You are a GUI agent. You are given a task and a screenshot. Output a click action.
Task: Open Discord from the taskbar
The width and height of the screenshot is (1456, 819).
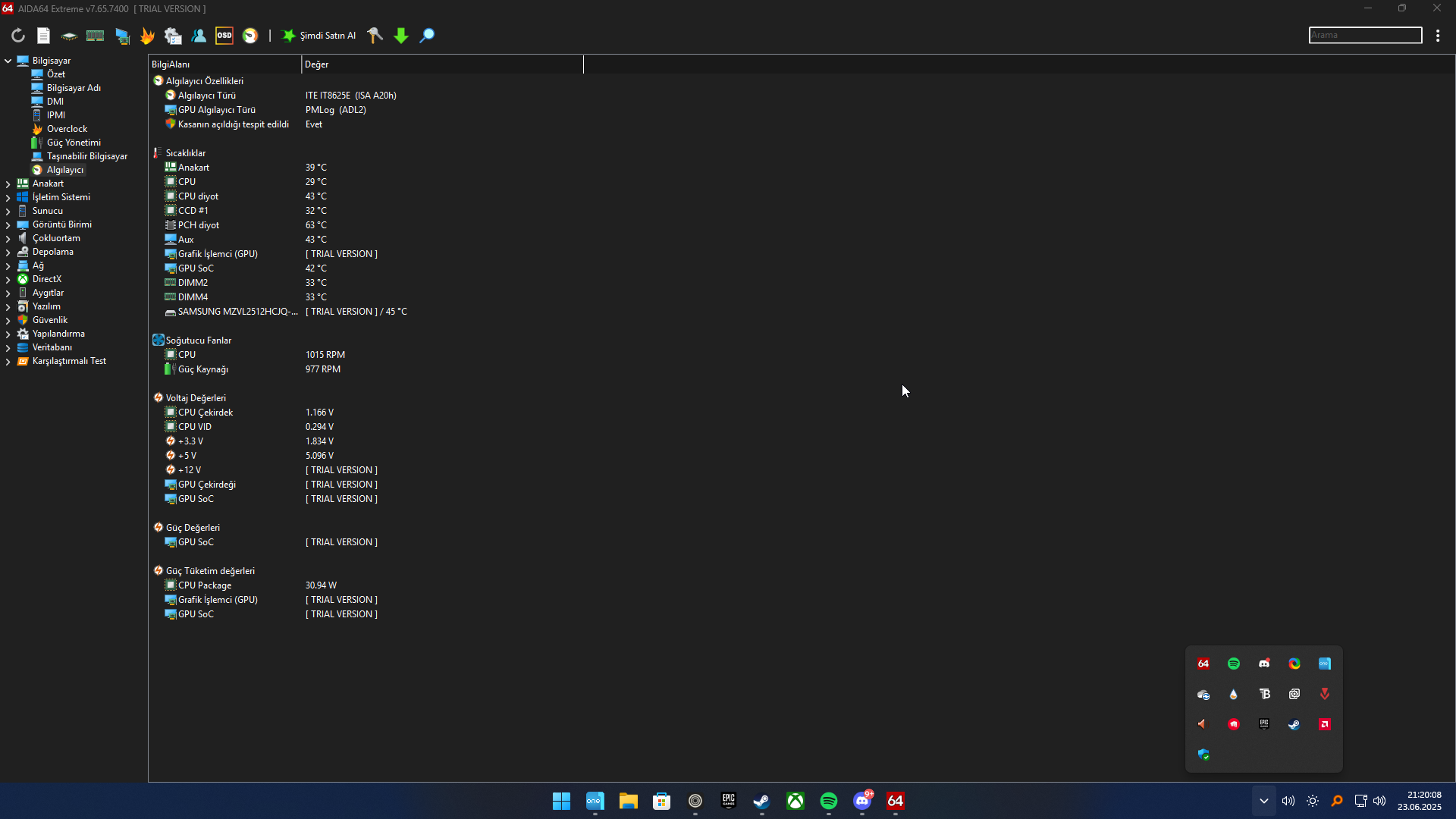(x=862, y=801)
